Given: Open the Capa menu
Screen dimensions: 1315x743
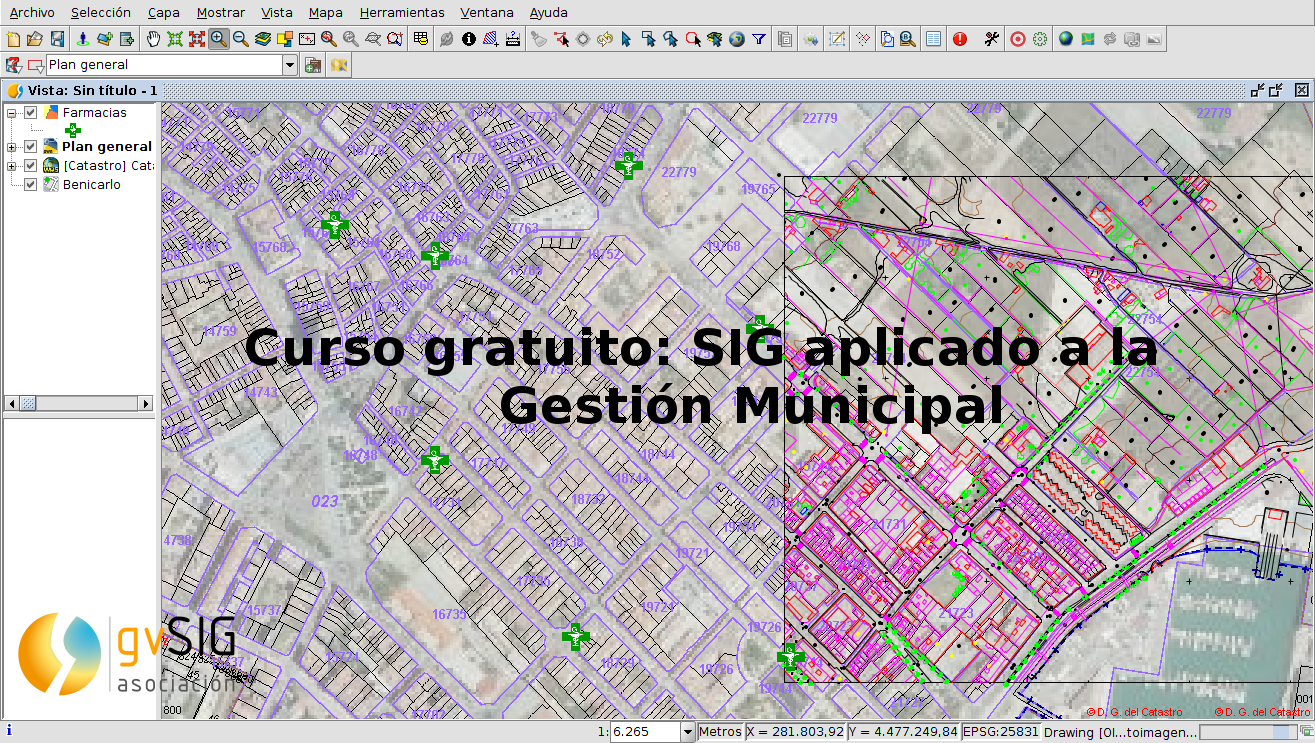Looking at the screenshot, I should coord(163,13).
